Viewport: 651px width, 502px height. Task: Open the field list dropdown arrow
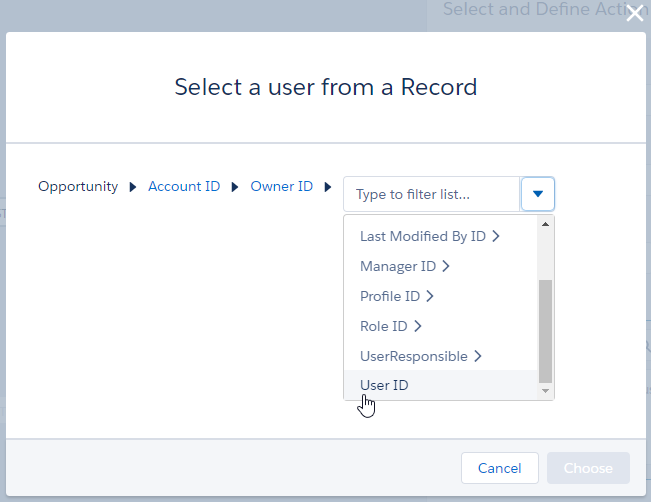tap(537, 194)
